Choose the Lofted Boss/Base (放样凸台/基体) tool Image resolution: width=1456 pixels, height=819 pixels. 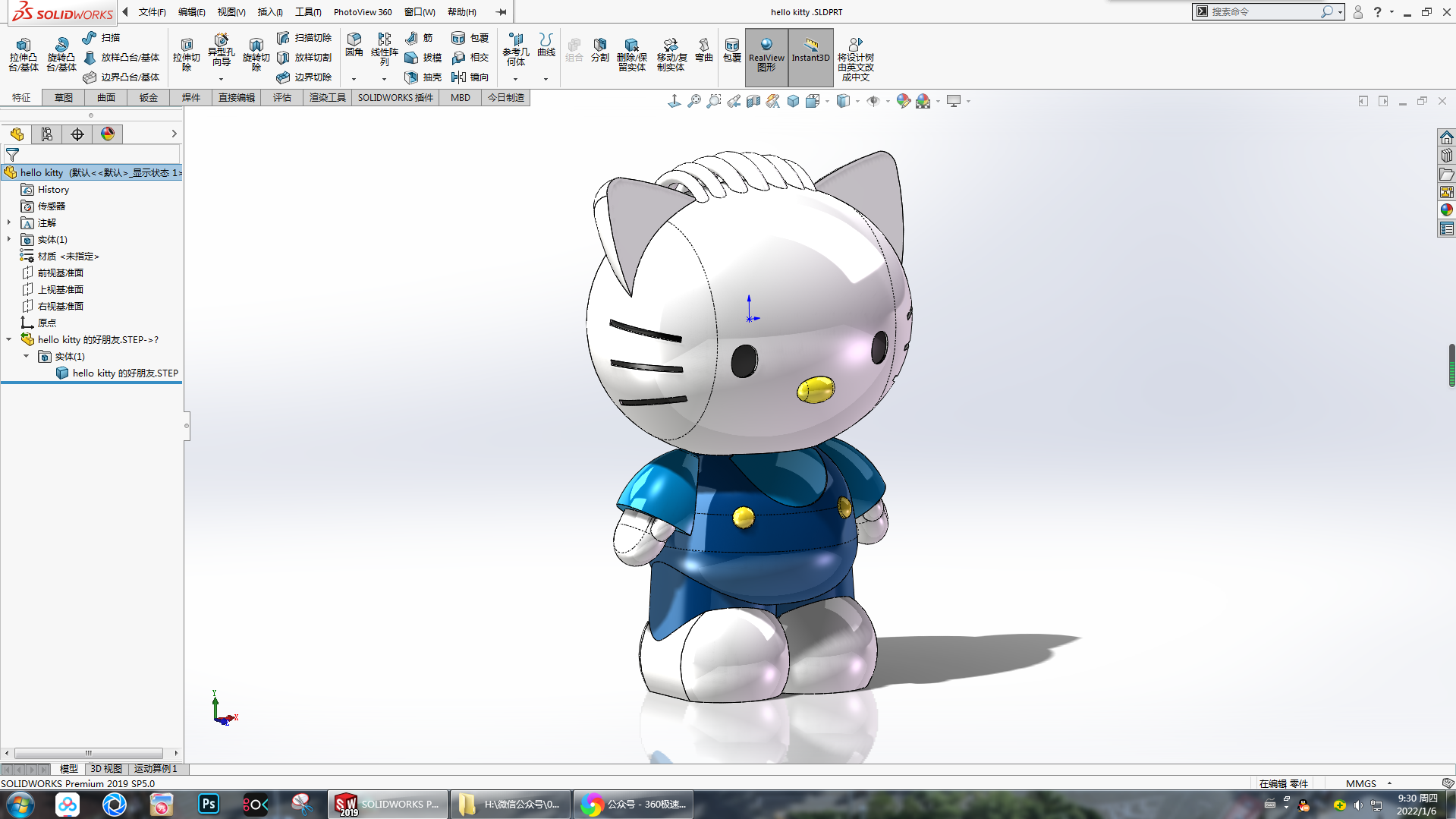tap(121, 57)
